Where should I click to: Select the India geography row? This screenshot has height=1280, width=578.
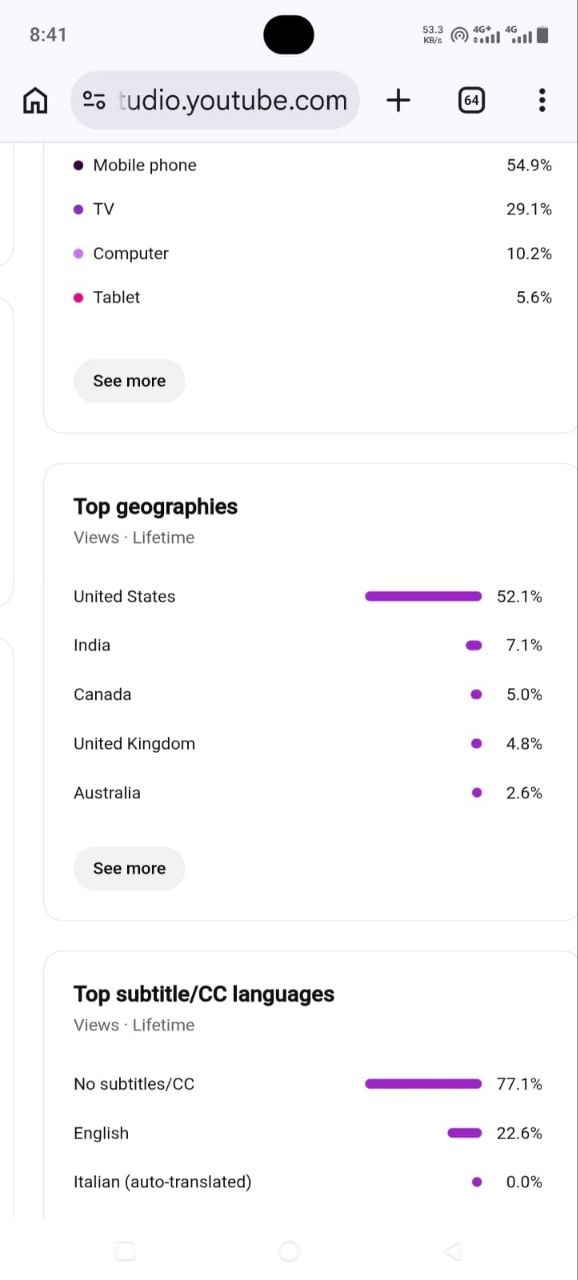(x=308, y=645)
